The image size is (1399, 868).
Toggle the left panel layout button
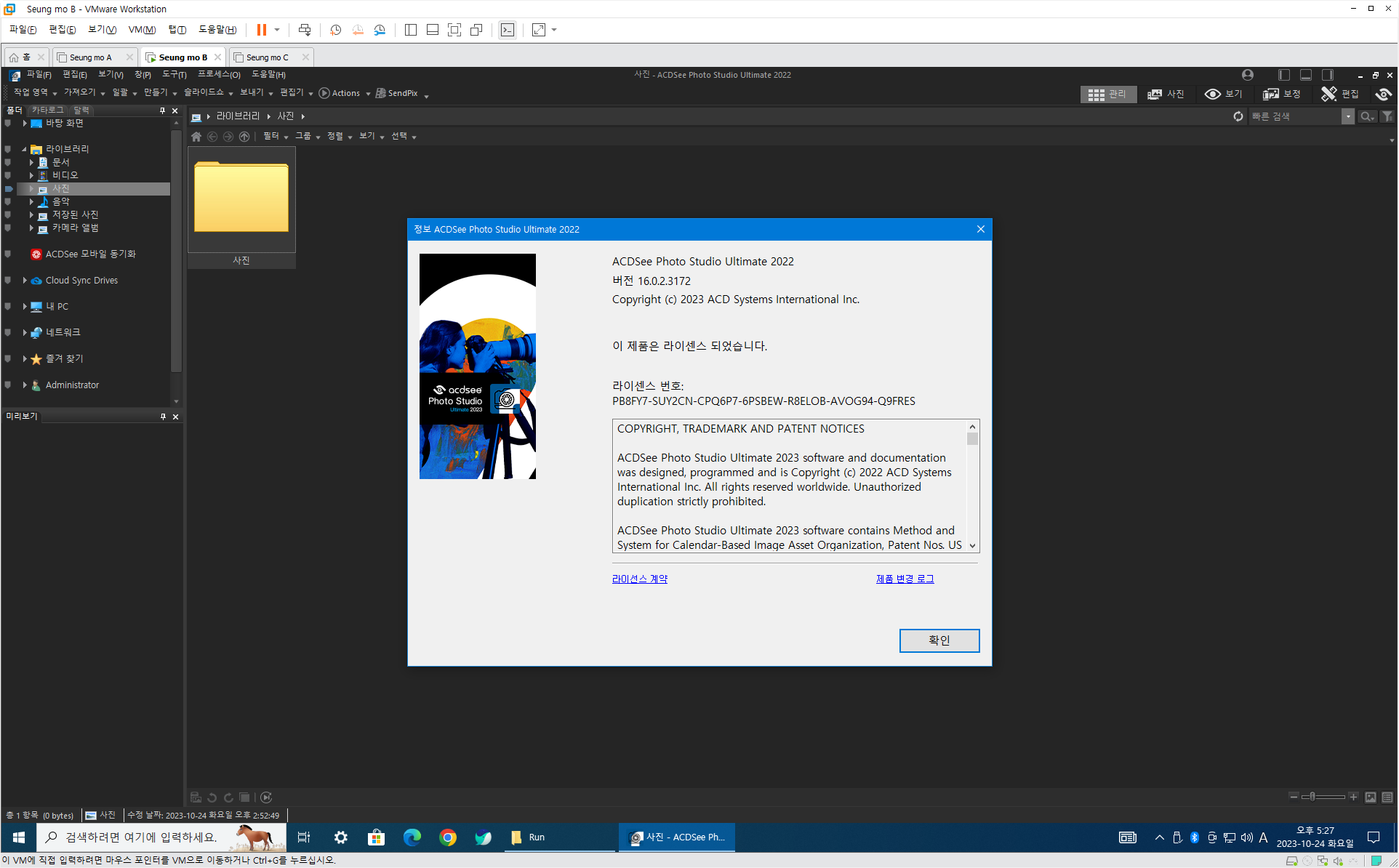1284,75
